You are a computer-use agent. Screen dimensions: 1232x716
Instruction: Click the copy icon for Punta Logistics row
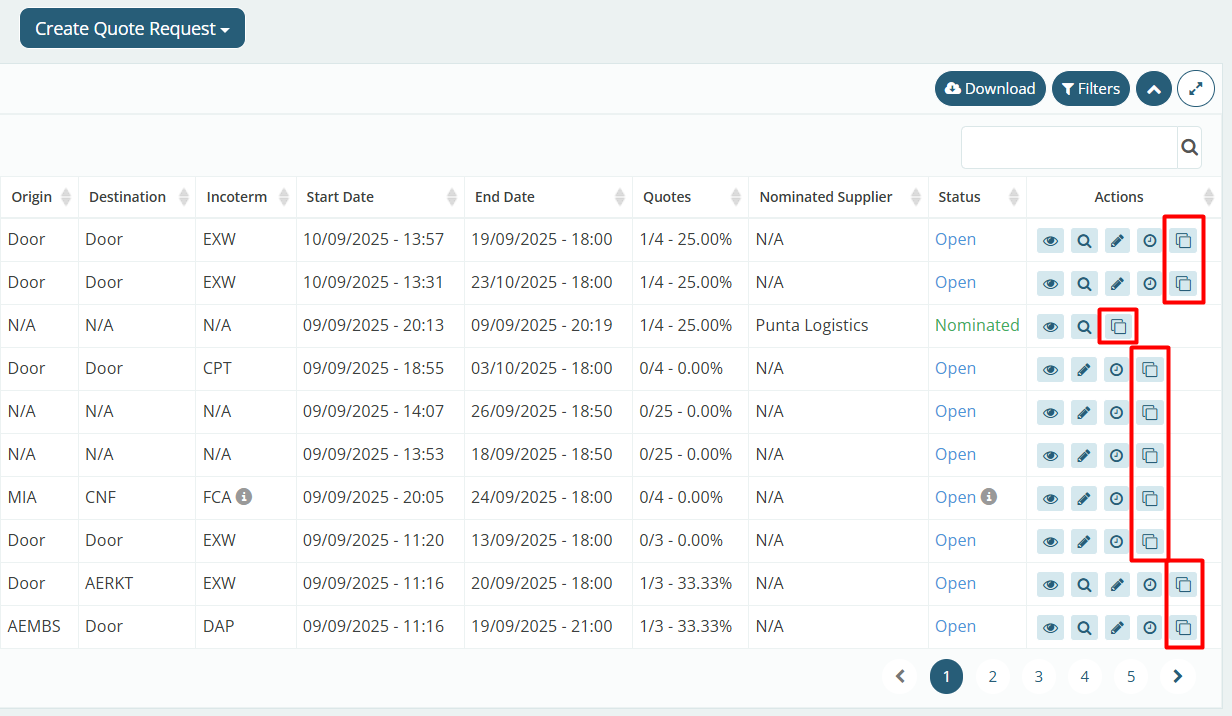pos(1117,326)
